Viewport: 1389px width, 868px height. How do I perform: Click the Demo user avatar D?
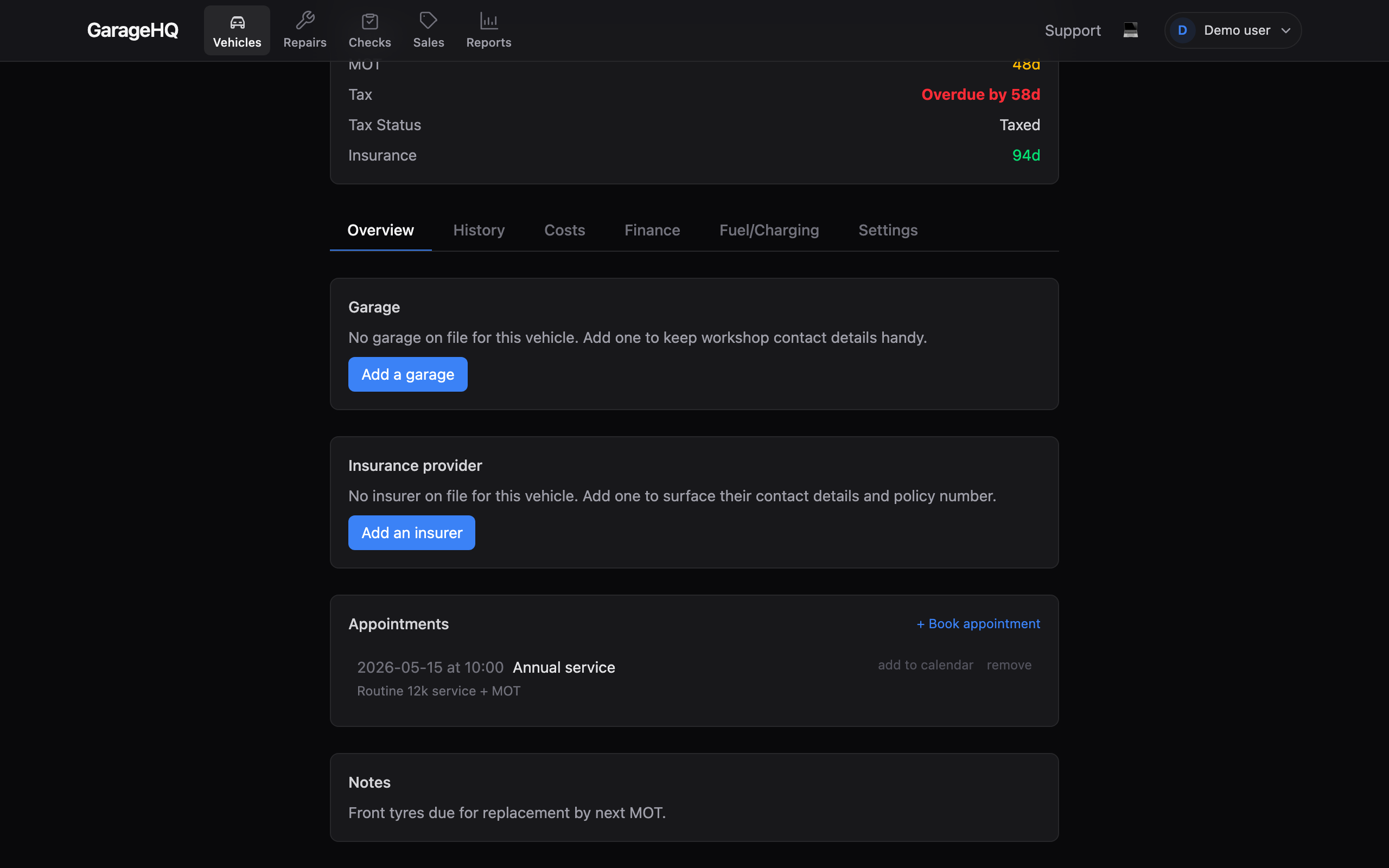(1182, 30)
